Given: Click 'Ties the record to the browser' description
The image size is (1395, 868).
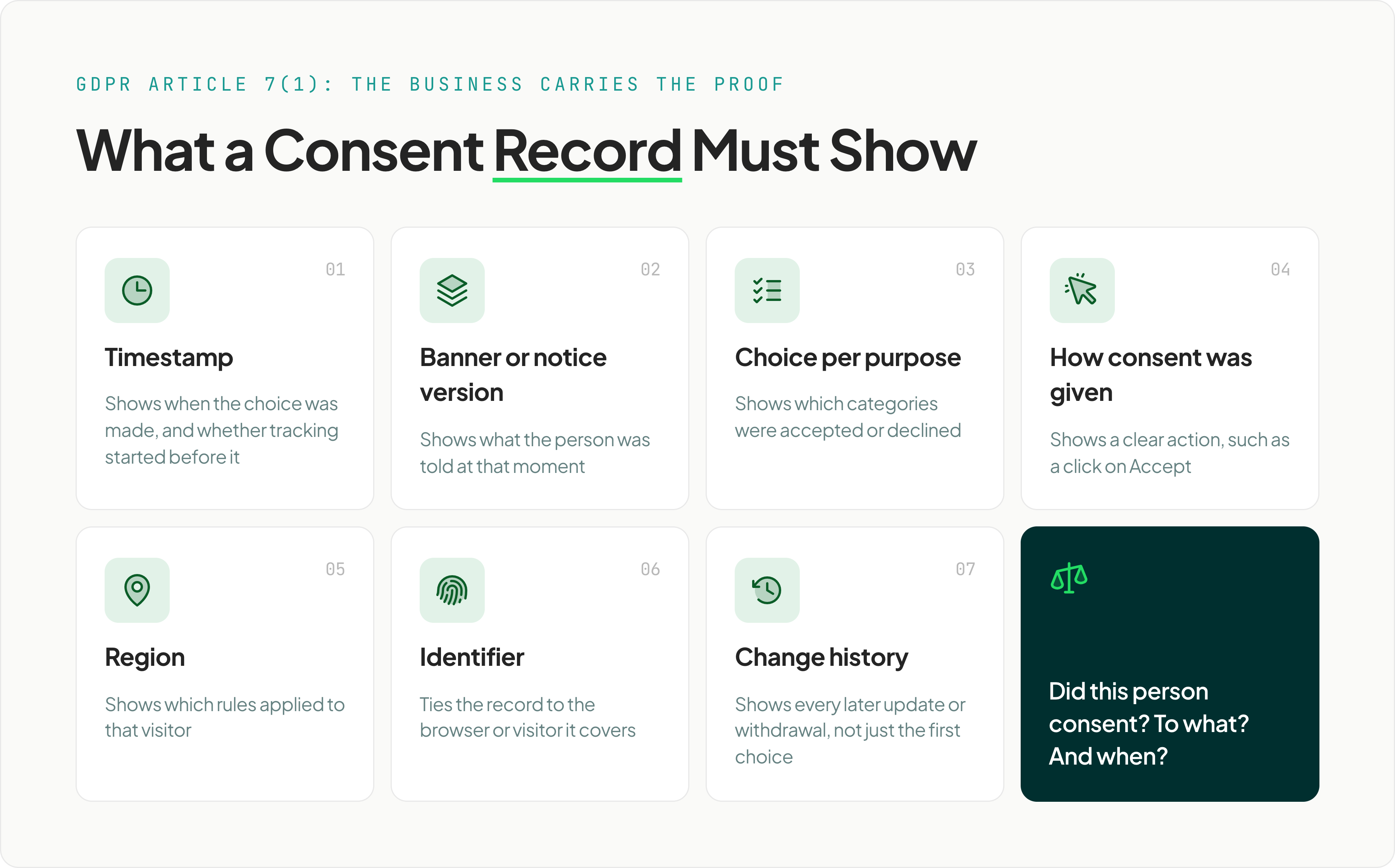Looking at the screenshot, I should pyautogui.click(x=527, y=718).
